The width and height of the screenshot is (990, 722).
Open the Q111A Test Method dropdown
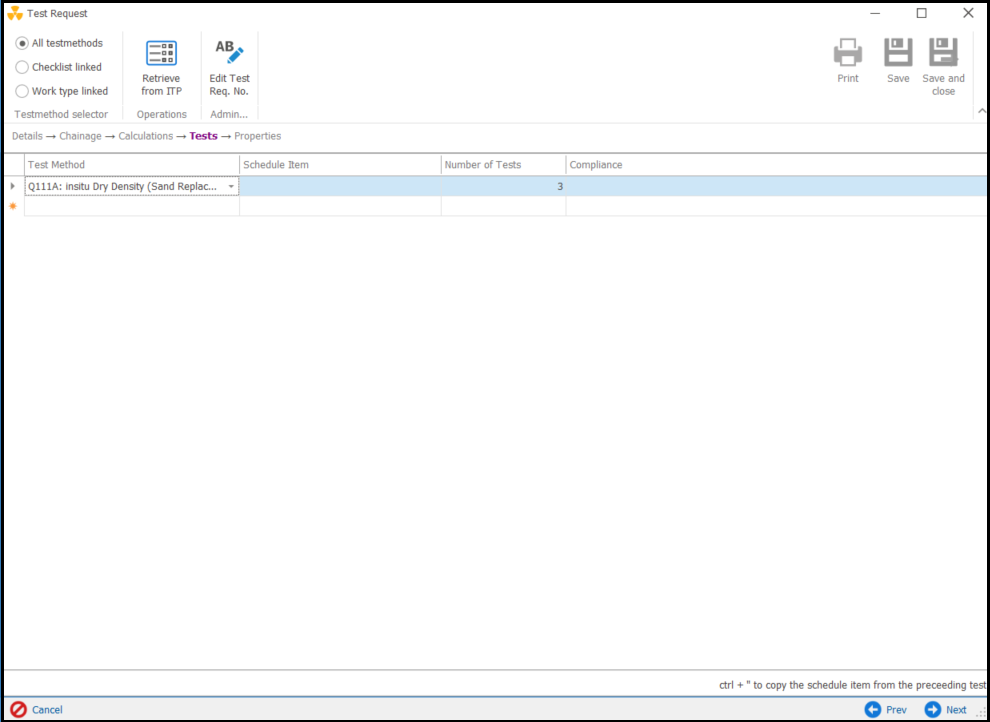coord(231,187)
